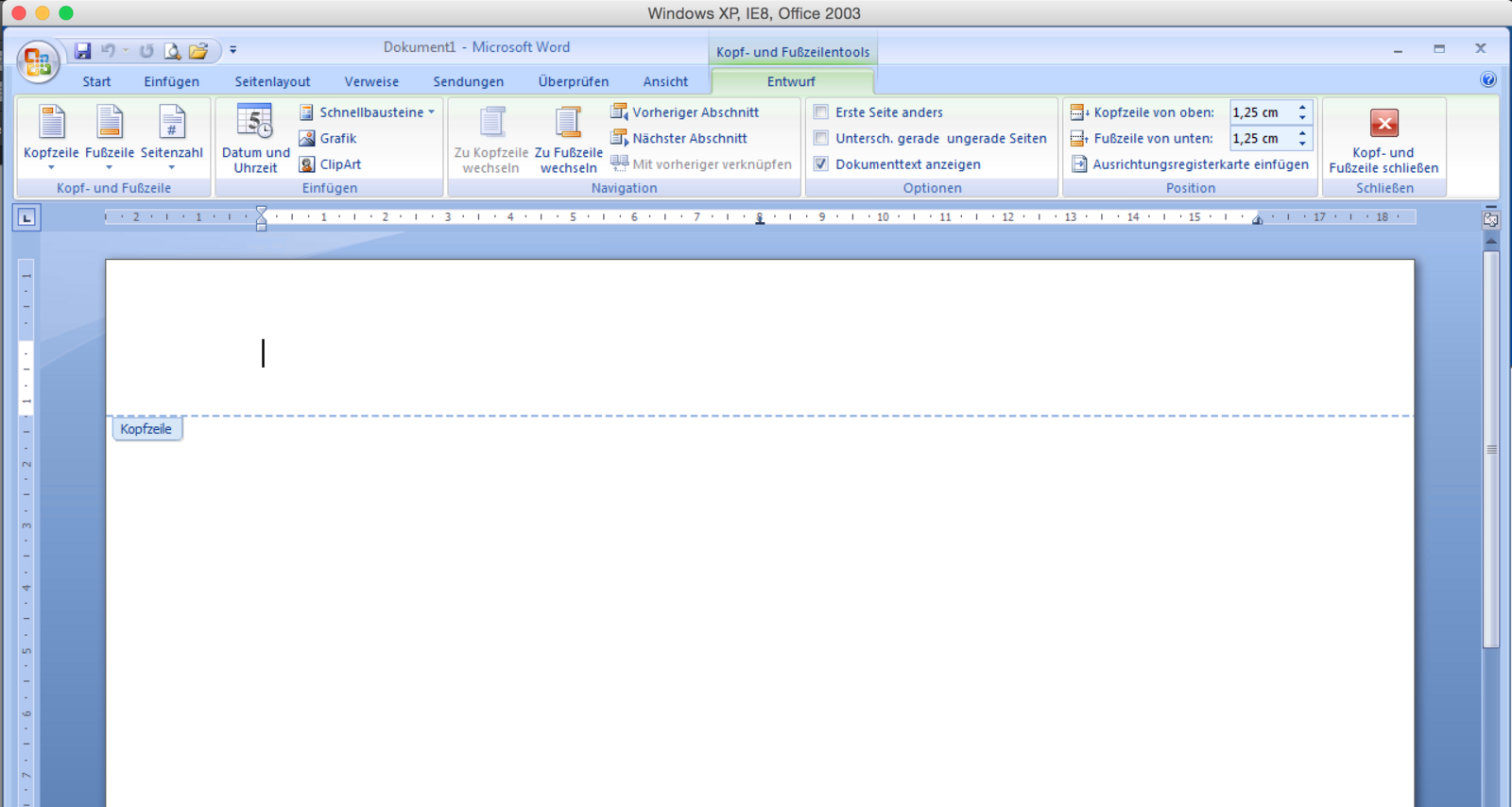Click Ausrichtungsregisterkarte einfügen

point(1191,164)
